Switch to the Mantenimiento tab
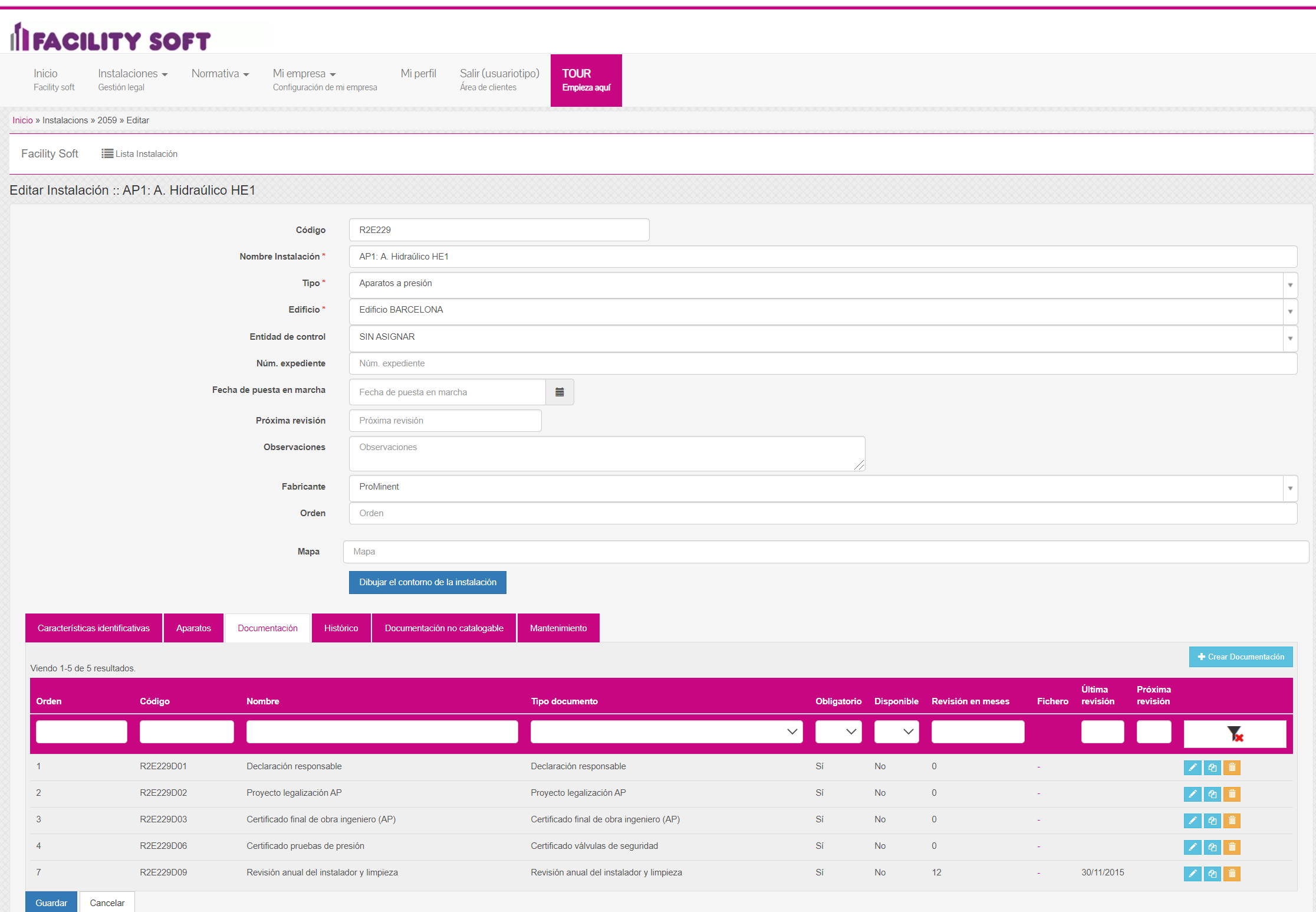This screenshot has height=912, width=1316. pyautogui.click(x=558, y=628)
